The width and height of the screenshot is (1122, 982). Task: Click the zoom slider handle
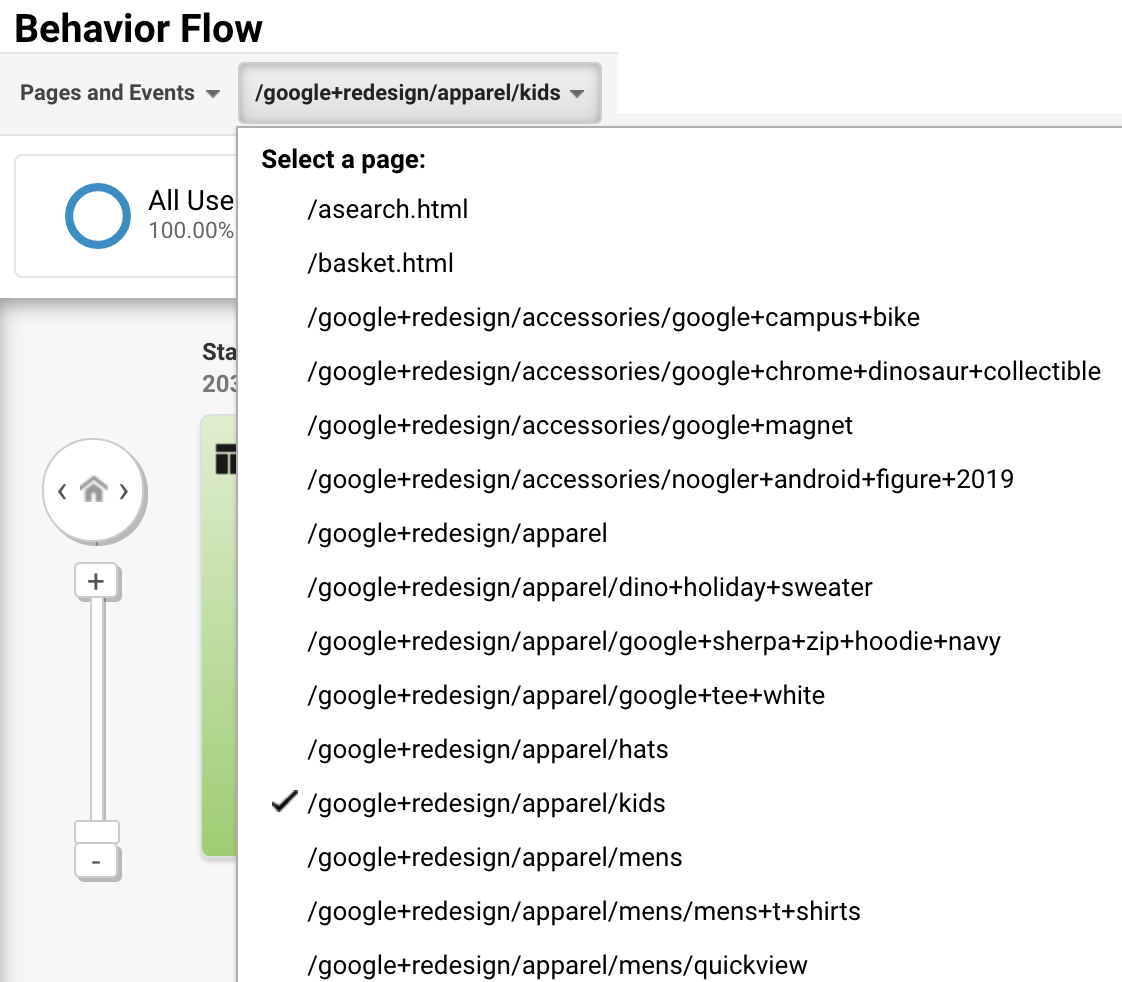coord(97,832)
